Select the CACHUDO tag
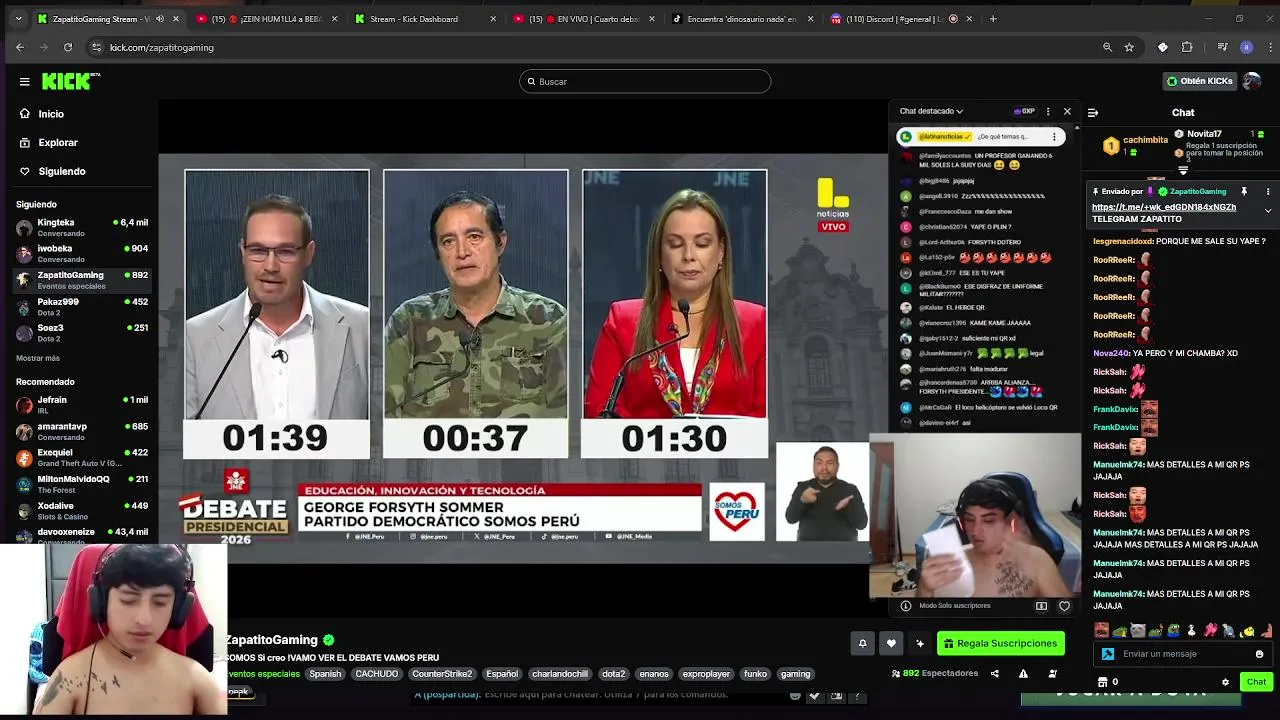The height and width of the screenshot is (720, 1280). pos(377,674)
